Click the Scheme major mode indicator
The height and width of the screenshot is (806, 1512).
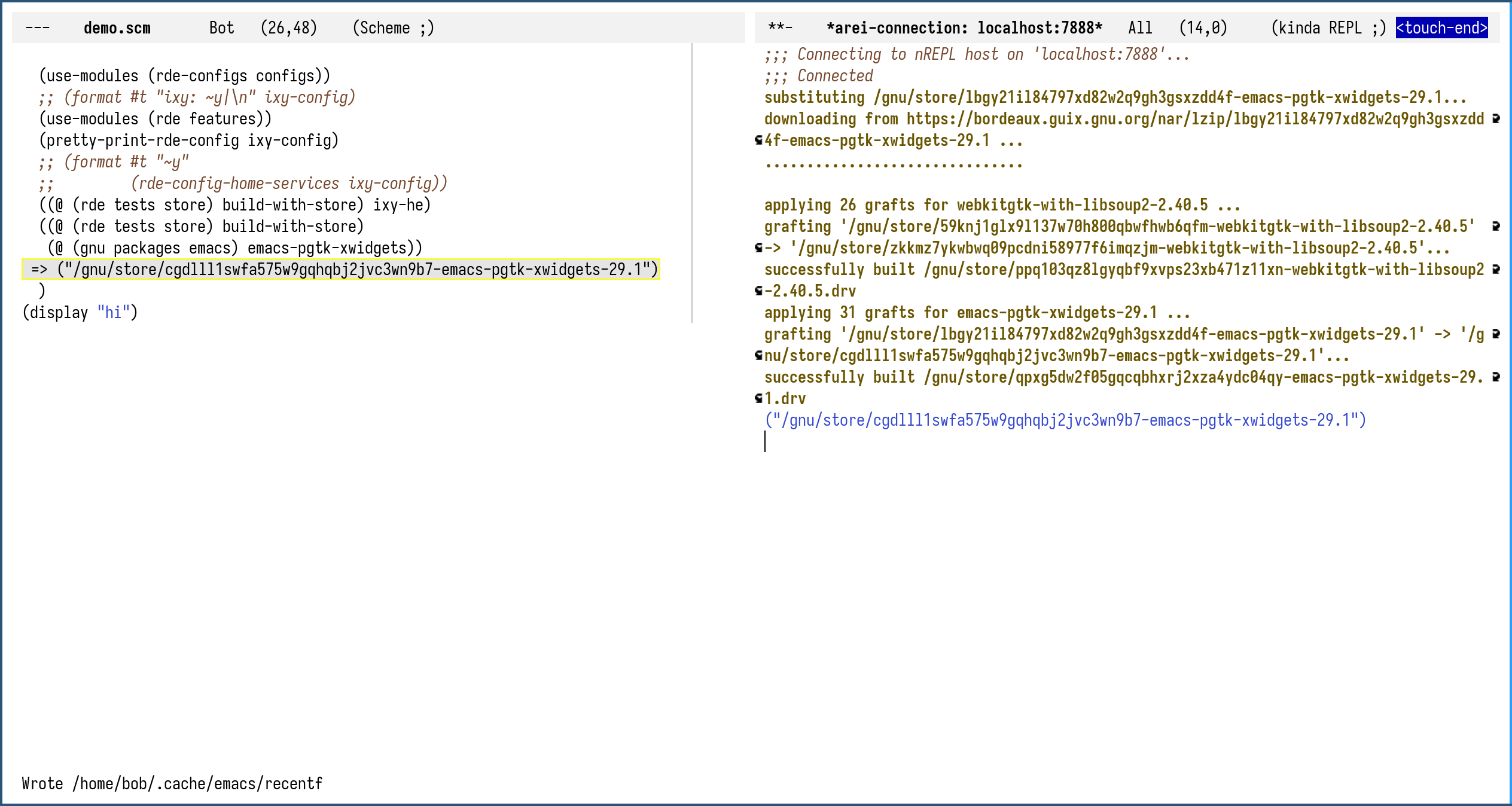click(393, 28)
